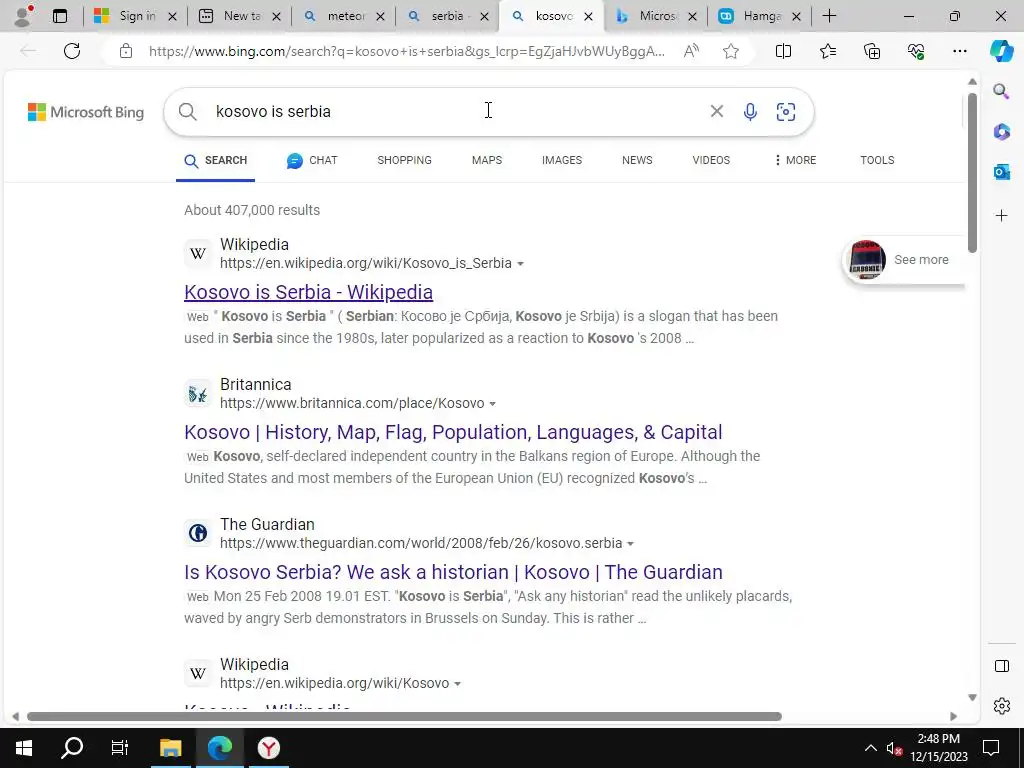
Task: Show hidden system tray icons
Action: pos(871,748)
